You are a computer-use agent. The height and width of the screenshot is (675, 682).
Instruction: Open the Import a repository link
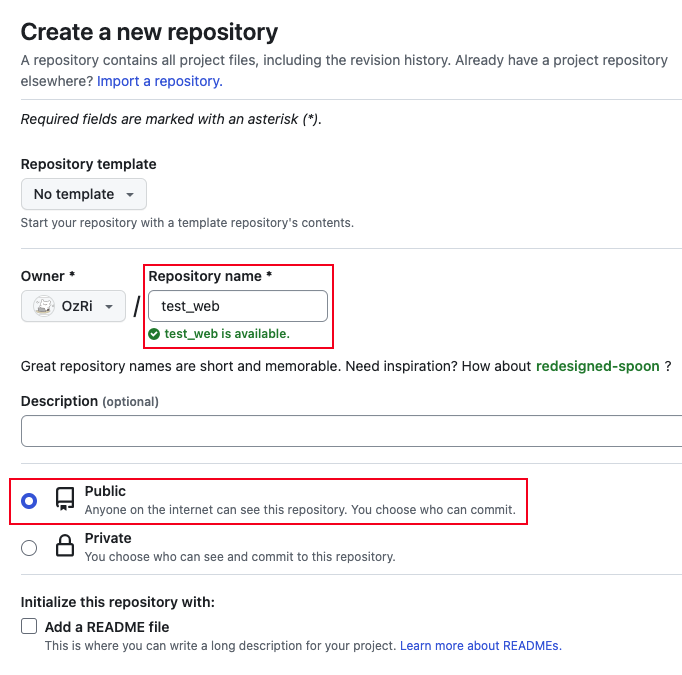(160, 81)
